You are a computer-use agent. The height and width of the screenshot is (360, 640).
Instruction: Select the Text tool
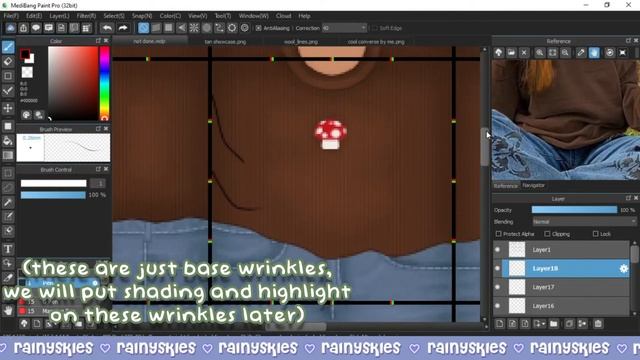8,249
